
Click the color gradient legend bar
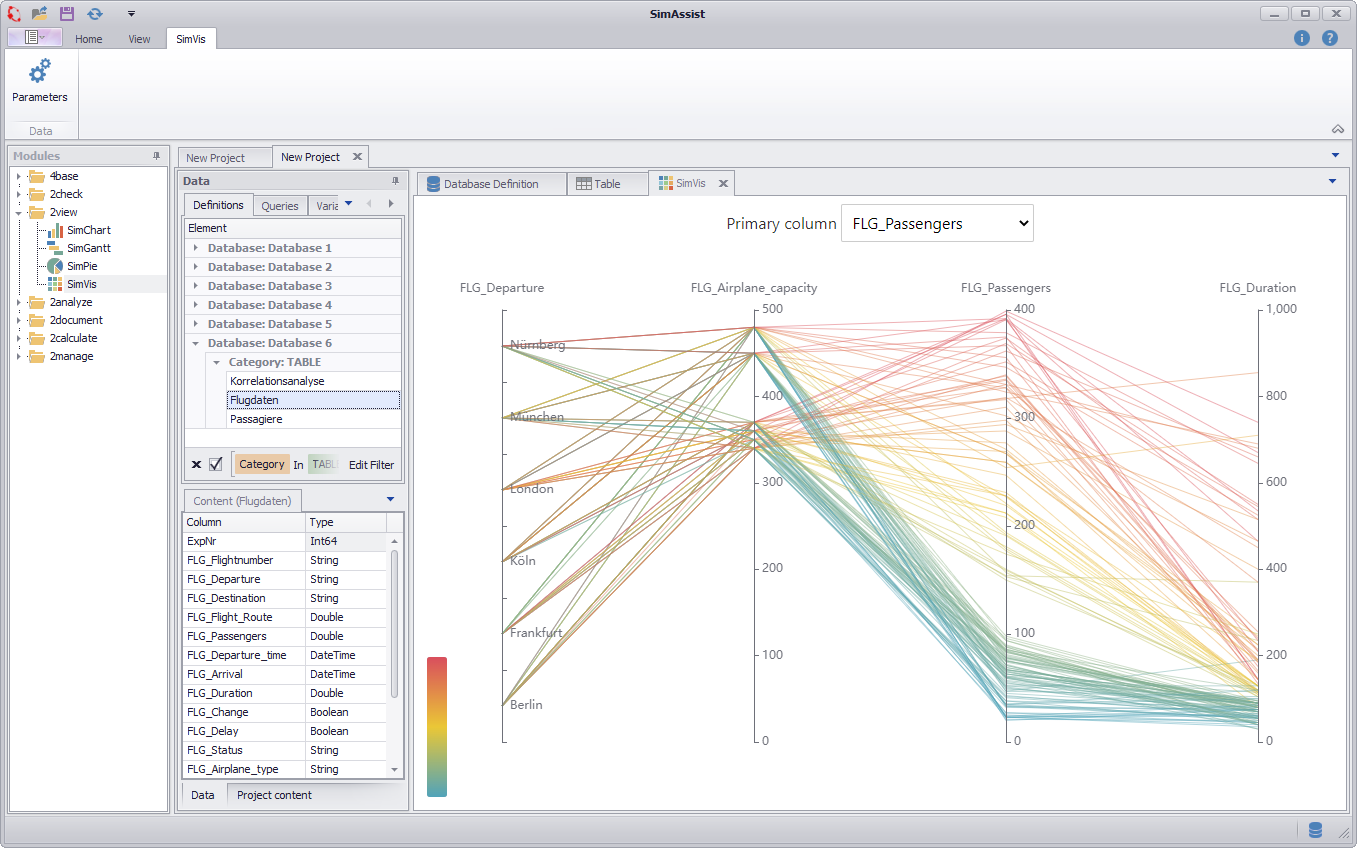(x=437, y=726)
